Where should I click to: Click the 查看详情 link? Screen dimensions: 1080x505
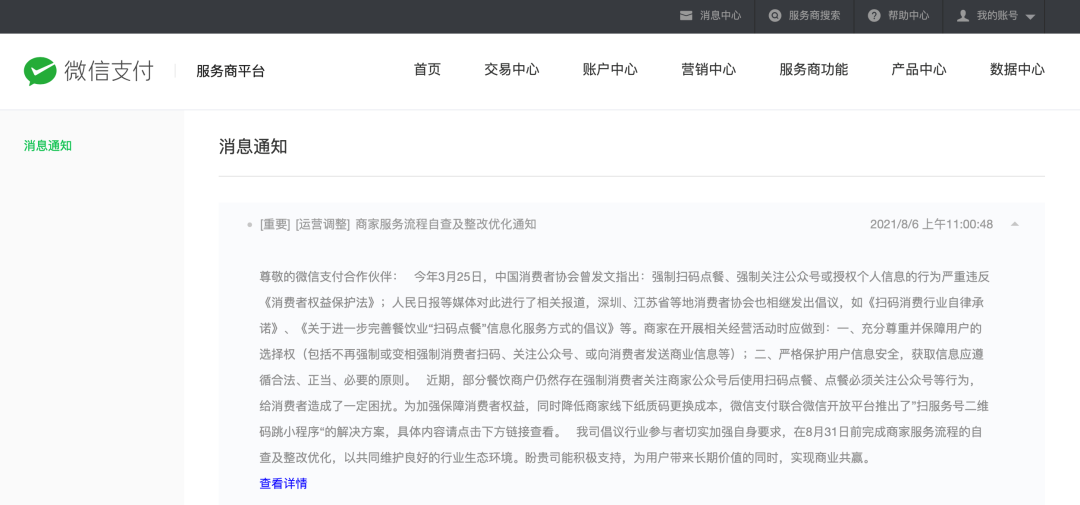coord(283,484)
